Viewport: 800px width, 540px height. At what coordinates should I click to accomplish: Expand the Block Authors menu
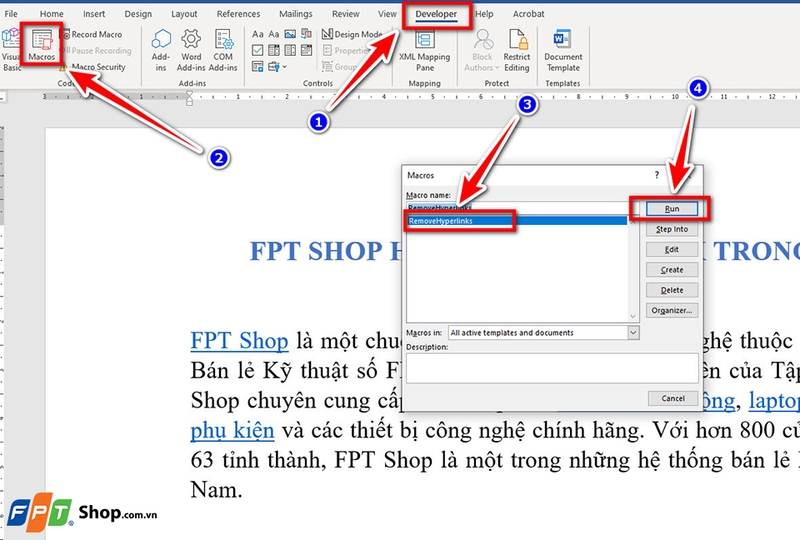[482, 50]
